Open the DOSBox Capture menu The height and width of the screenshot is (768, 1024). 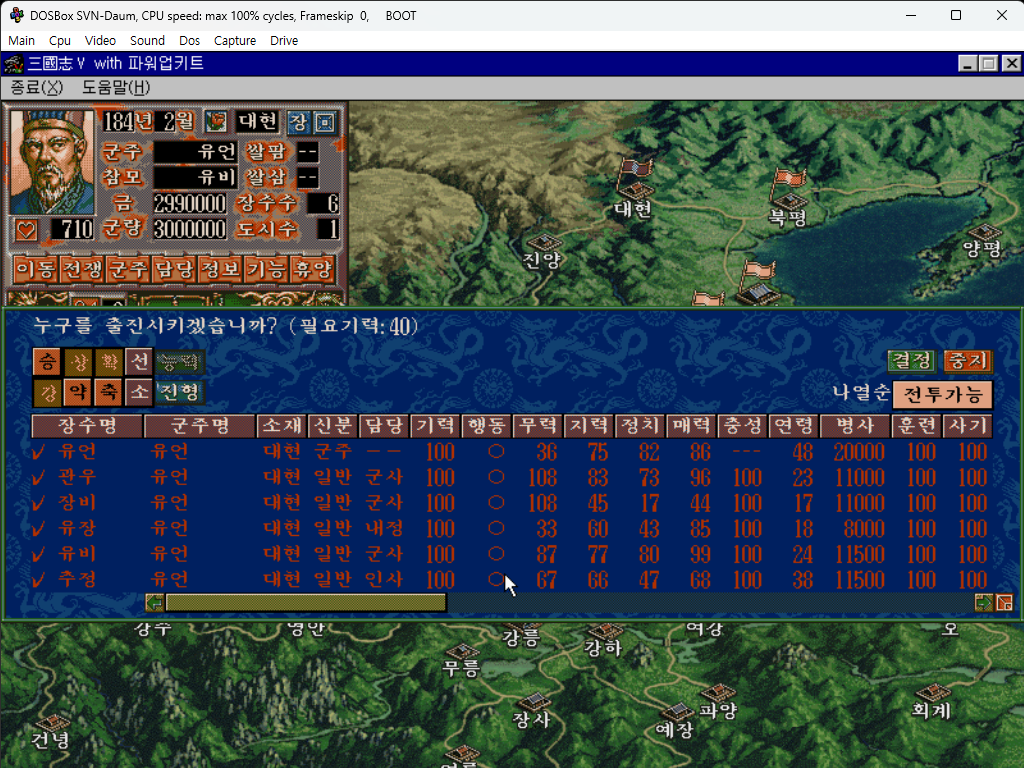pos(234,40)
